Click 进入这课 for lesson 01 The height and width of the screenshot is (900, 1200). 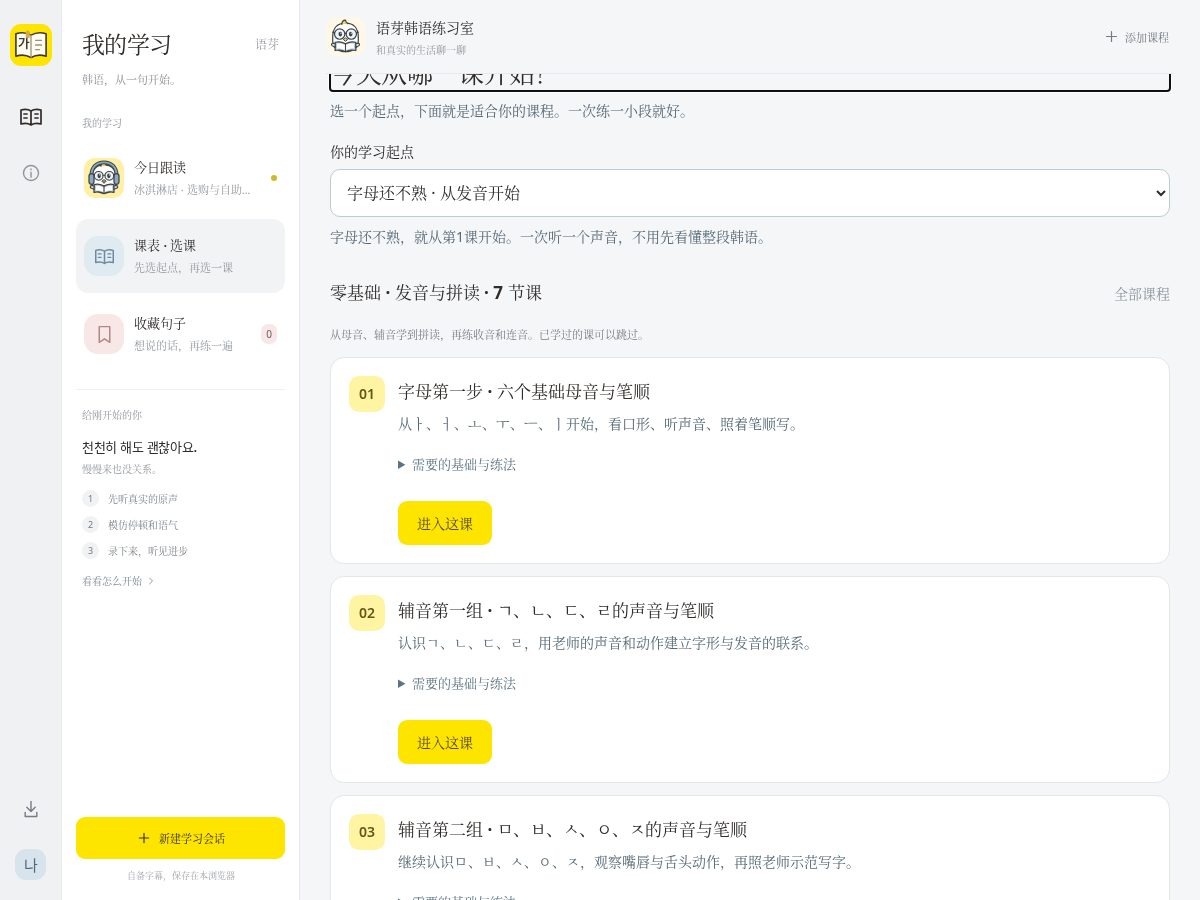445,523
